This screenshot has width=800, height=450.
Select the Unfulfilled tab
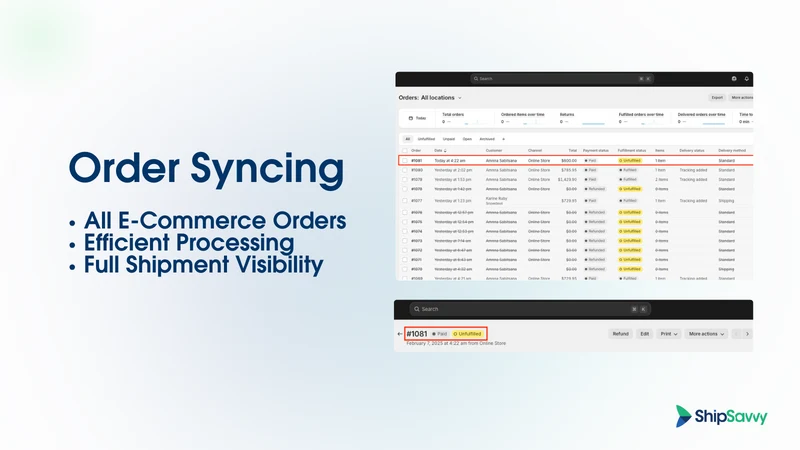pos(426,139)
